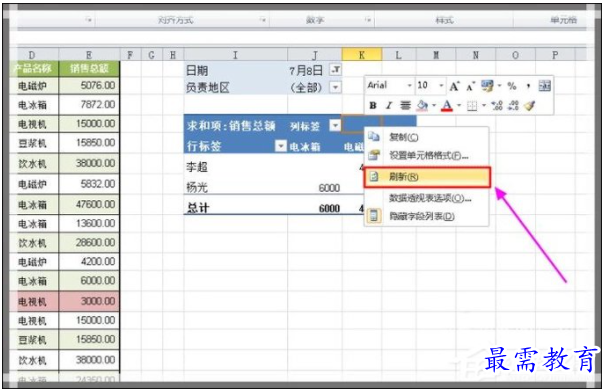
Task: Increase font size with the large A icon
Action: click(x=454, y=86)
